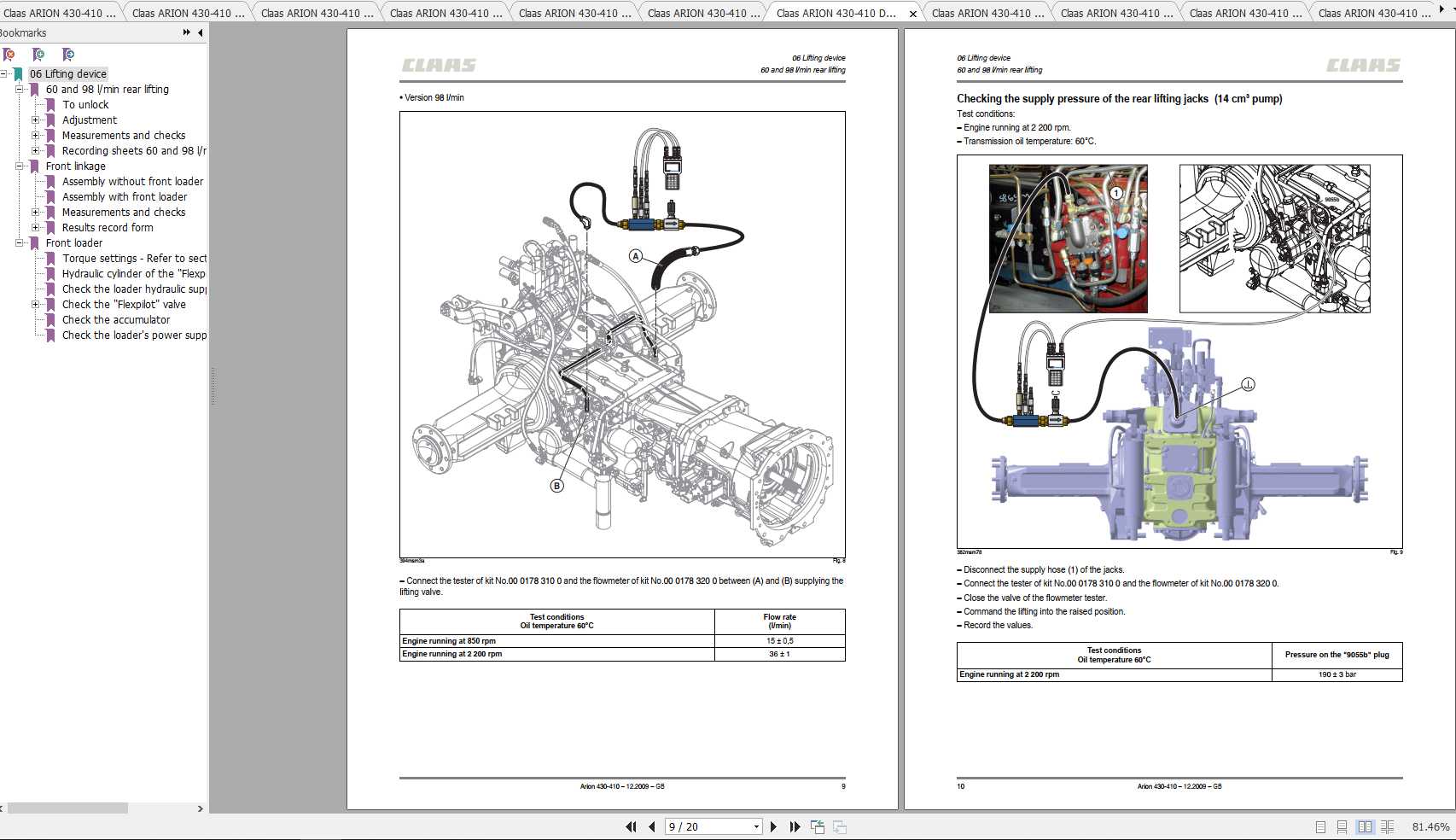Image resolution: width=1456 pixels, height=840 pixels.
Task: Expand the Adjustment bookmark
Action: click(x=36, y=120)
